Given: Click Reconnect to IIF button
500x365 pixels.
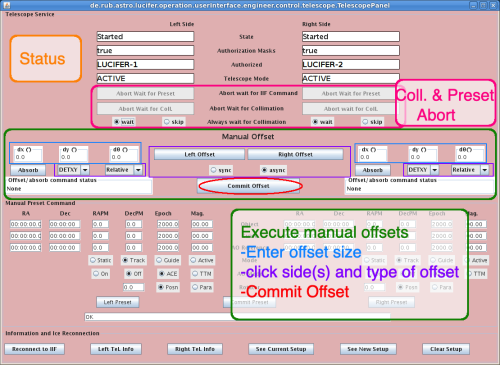Looking at the screenshot, I should 34,349.
